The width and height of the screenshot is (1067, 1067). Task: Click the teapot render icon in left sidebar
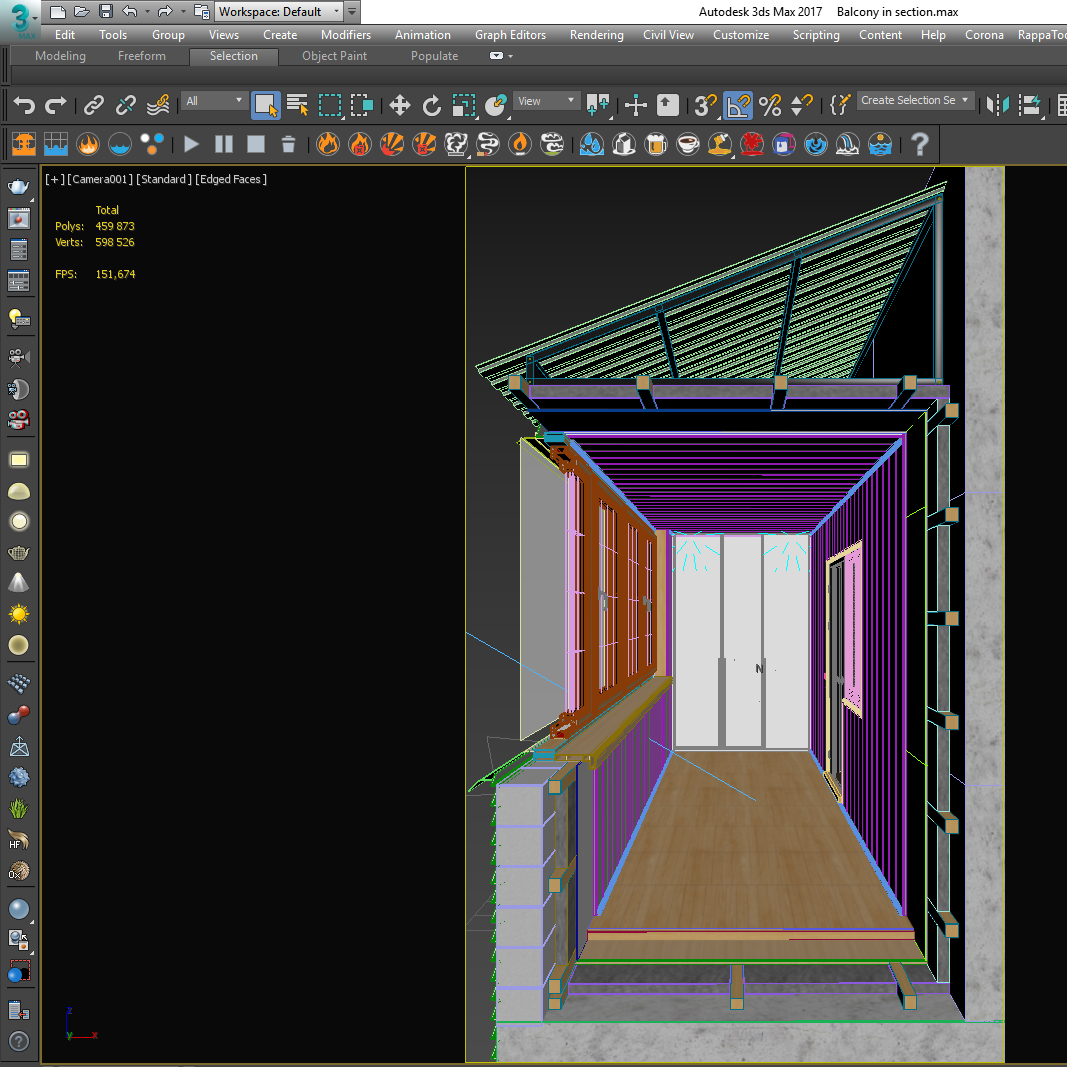(18, 186)
